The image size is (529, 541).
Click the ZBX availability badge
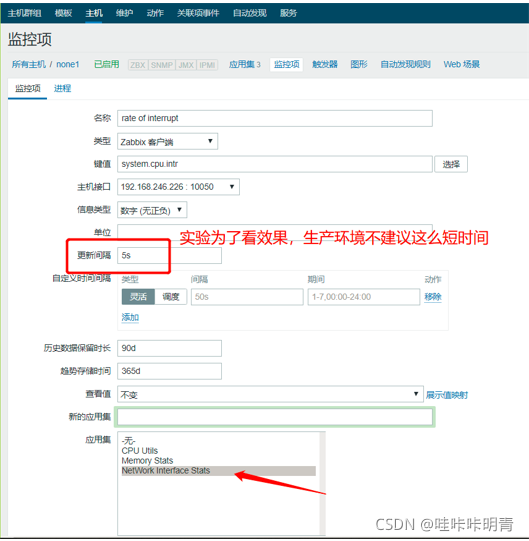138,65
